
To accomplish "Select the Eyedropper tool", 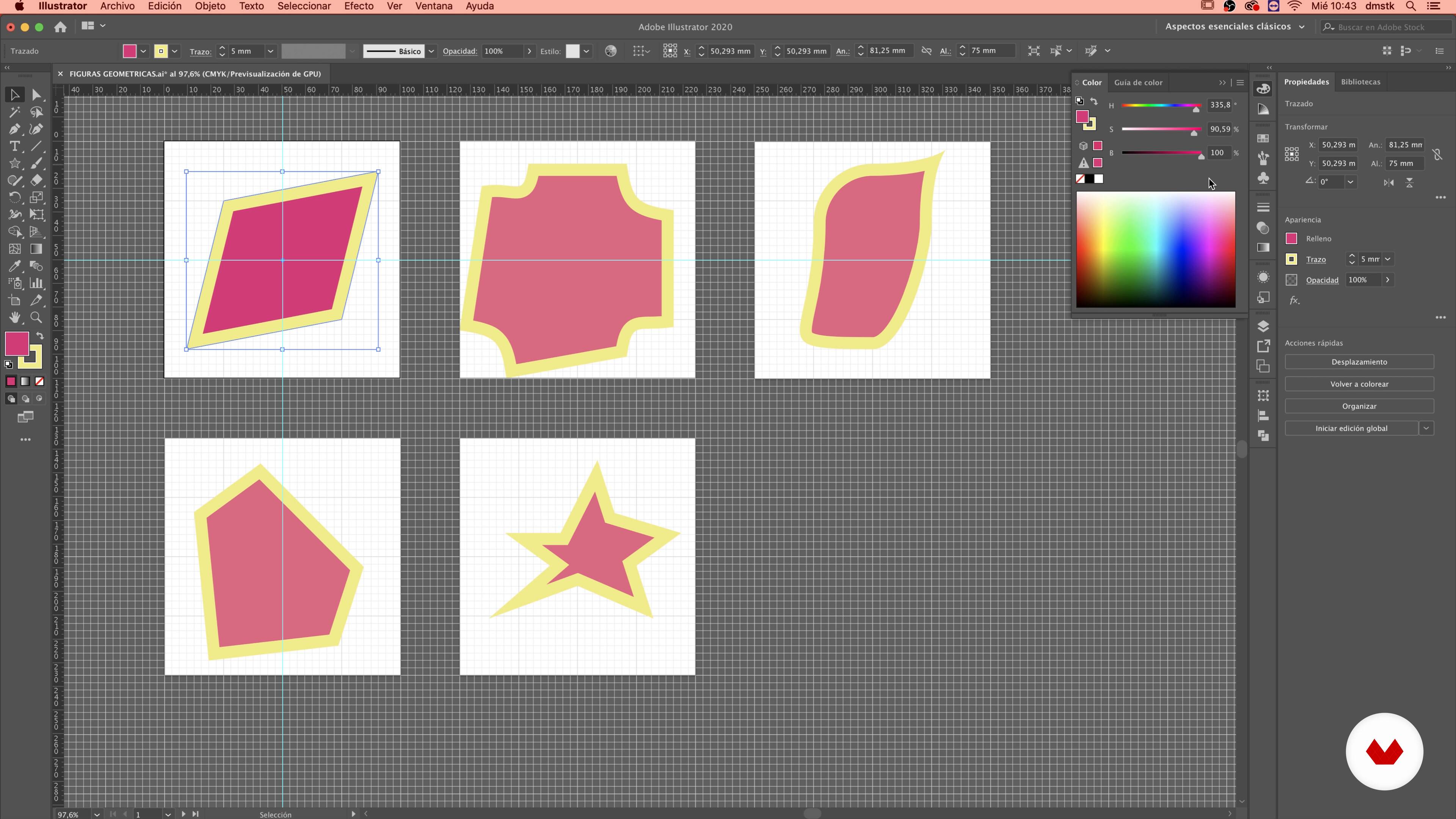I will 15,266.
